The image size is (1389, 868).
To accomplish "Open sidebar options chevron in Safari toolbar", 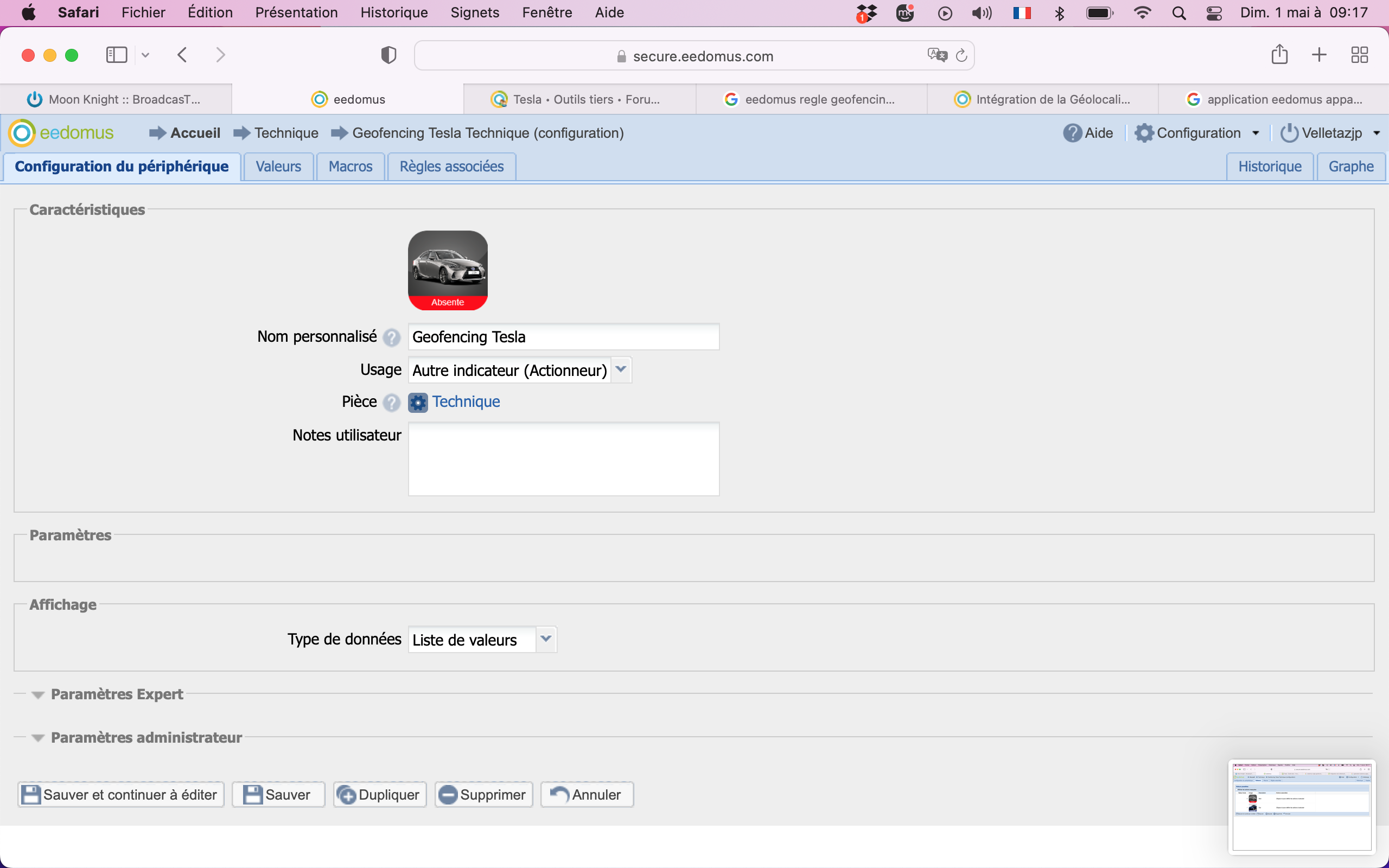I will 145,55.
